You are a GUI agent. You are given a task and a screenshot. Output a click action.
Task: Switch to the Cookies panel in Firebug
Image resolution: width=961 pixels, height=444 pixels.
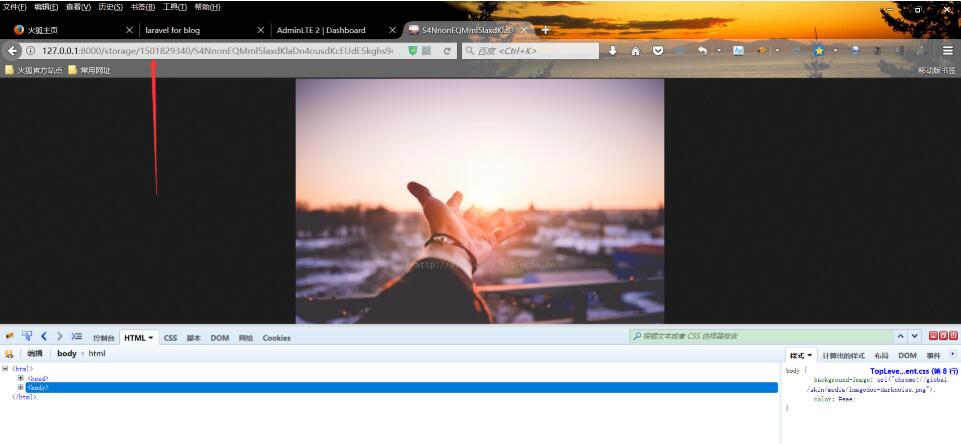pos(276,338)
